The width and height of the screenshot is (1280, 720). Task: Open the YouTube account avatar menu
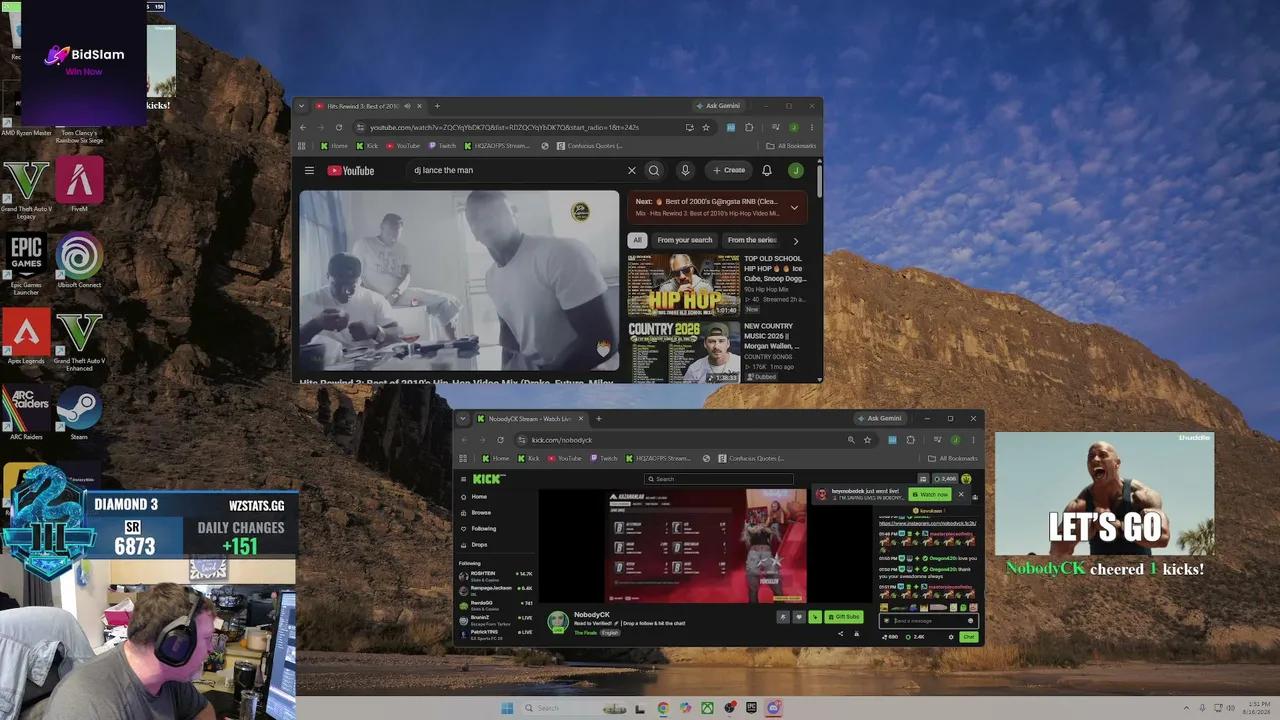coord(796,171)
